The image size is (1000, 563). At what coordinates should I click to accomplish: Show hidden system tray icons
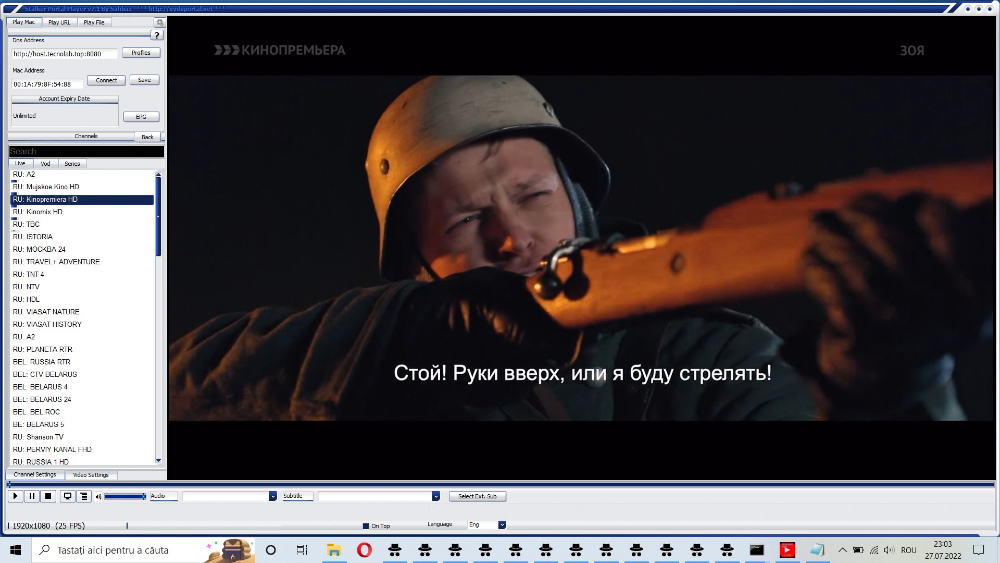pyautogui.click(x=842, y=550)
